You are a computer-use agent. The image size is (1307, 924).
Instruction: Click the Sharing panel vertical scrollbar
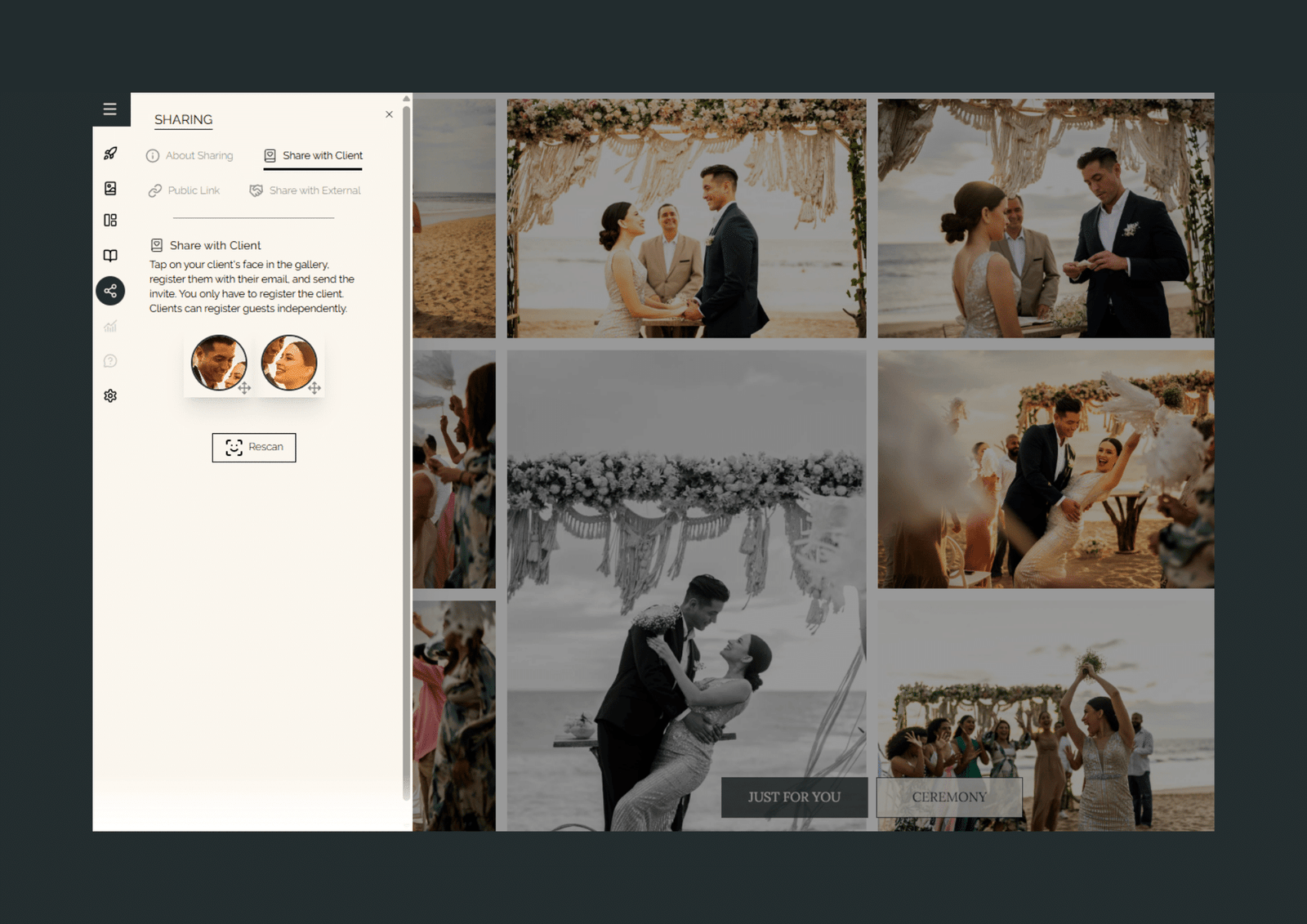[406, 449]
